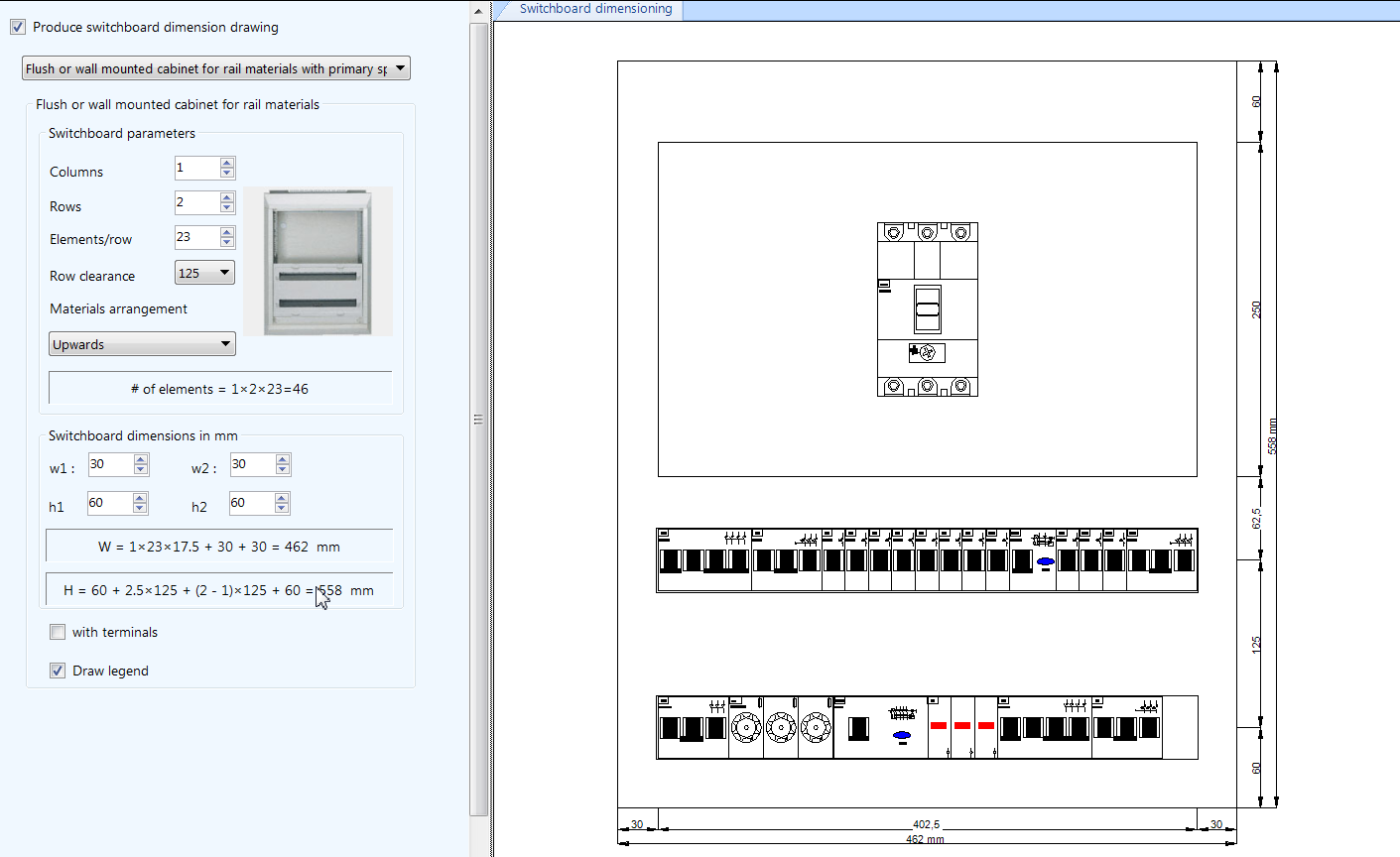The image size is (1400, 857).
Task: Increase Rows using its up arrow
Action: [228, 198]
